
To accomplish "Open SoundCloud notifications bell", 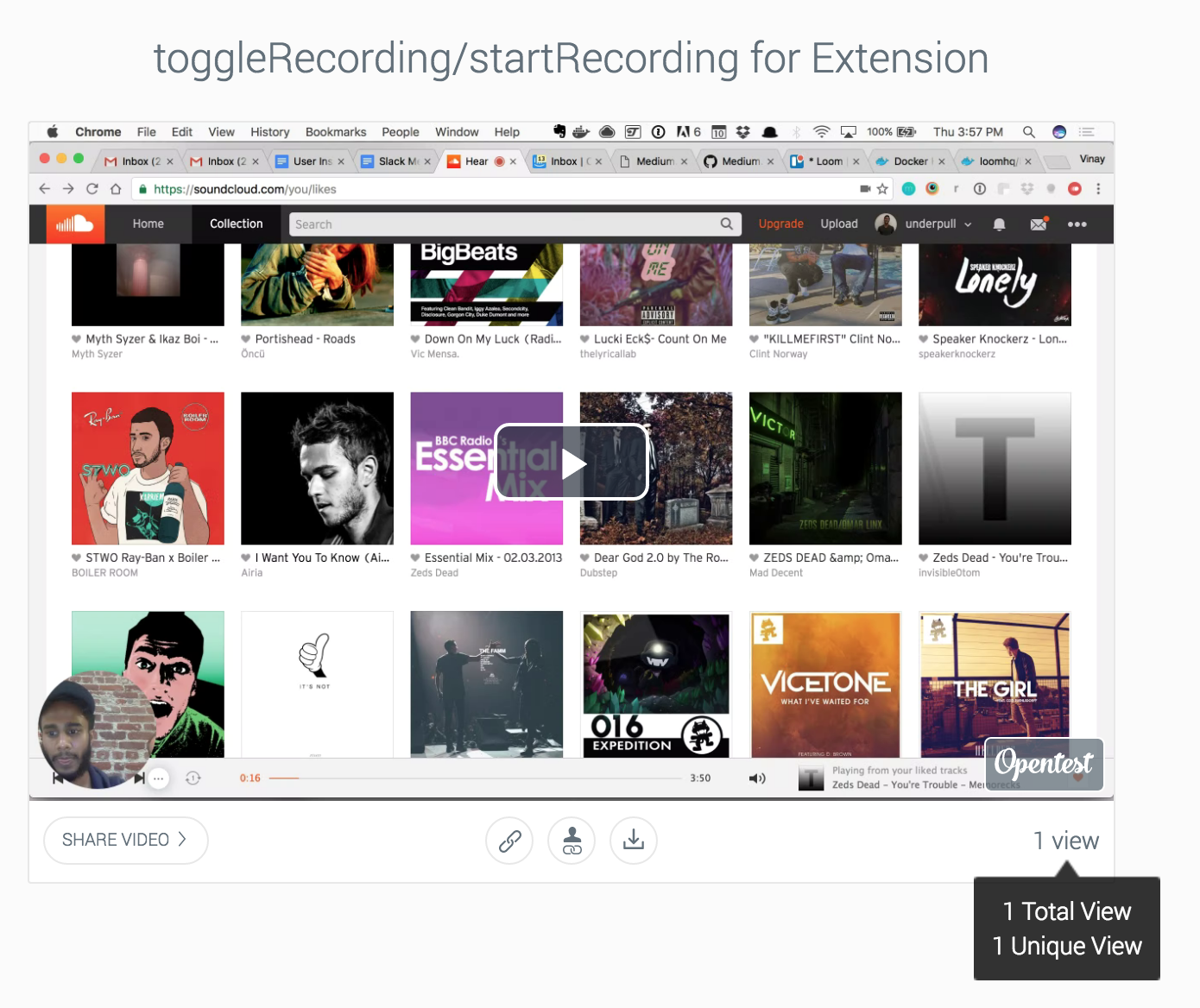I will [999, 224].
